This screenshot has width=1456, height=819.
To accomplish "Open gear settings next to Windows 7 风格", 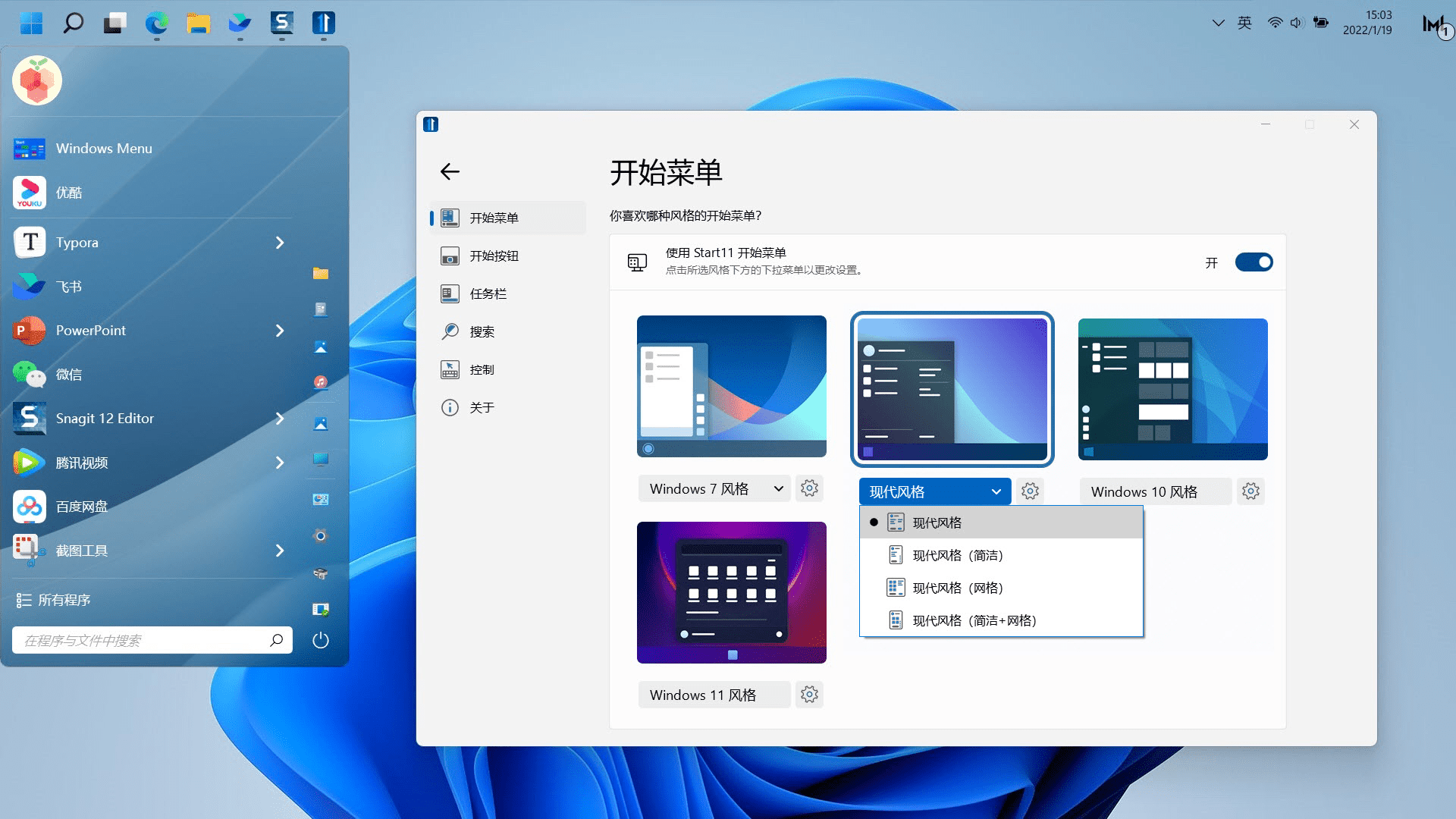I will coord(809,488).
